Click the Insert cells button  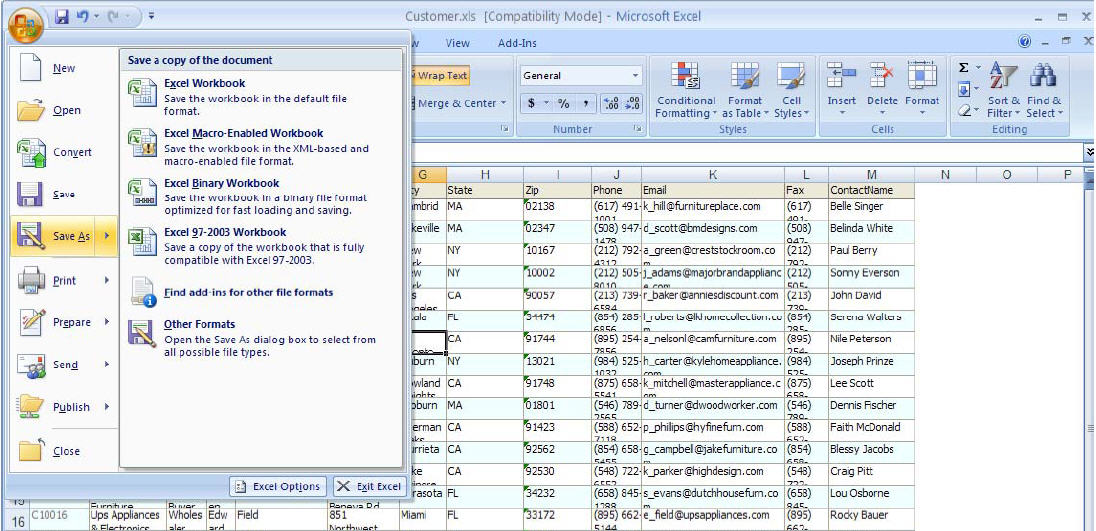click(842, 90)
